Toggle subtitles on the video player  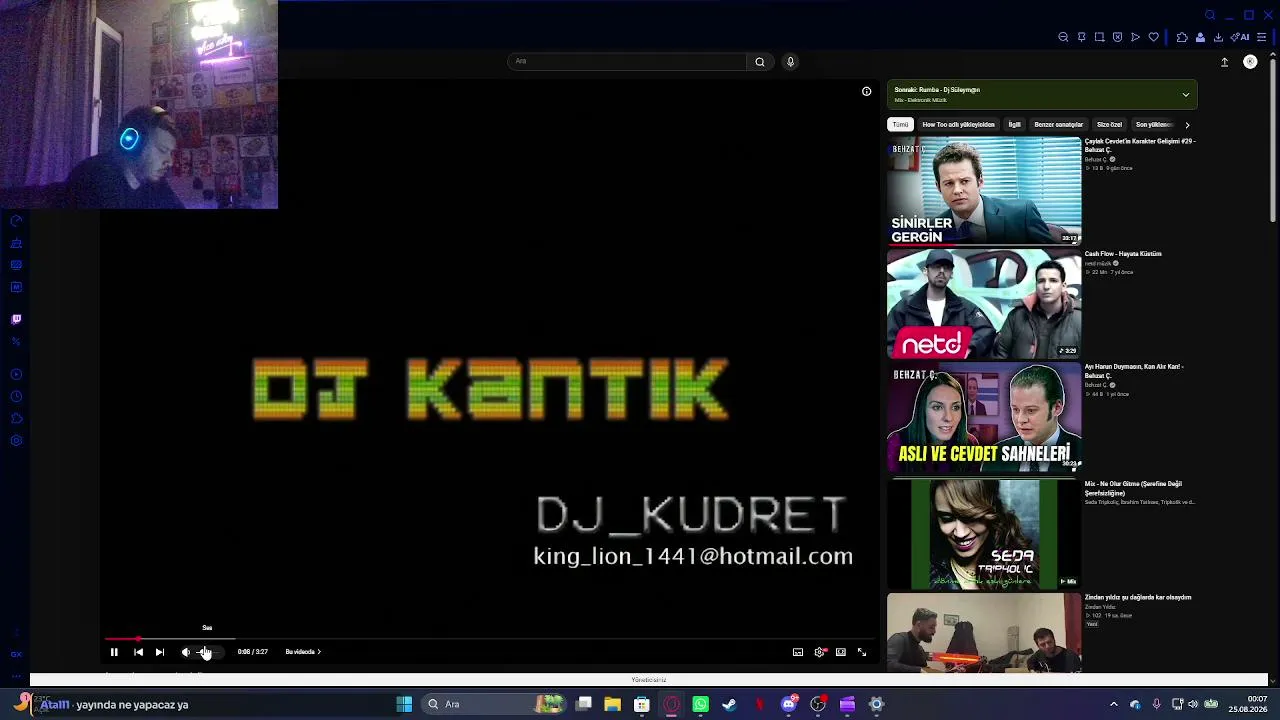tap(798, 652)
